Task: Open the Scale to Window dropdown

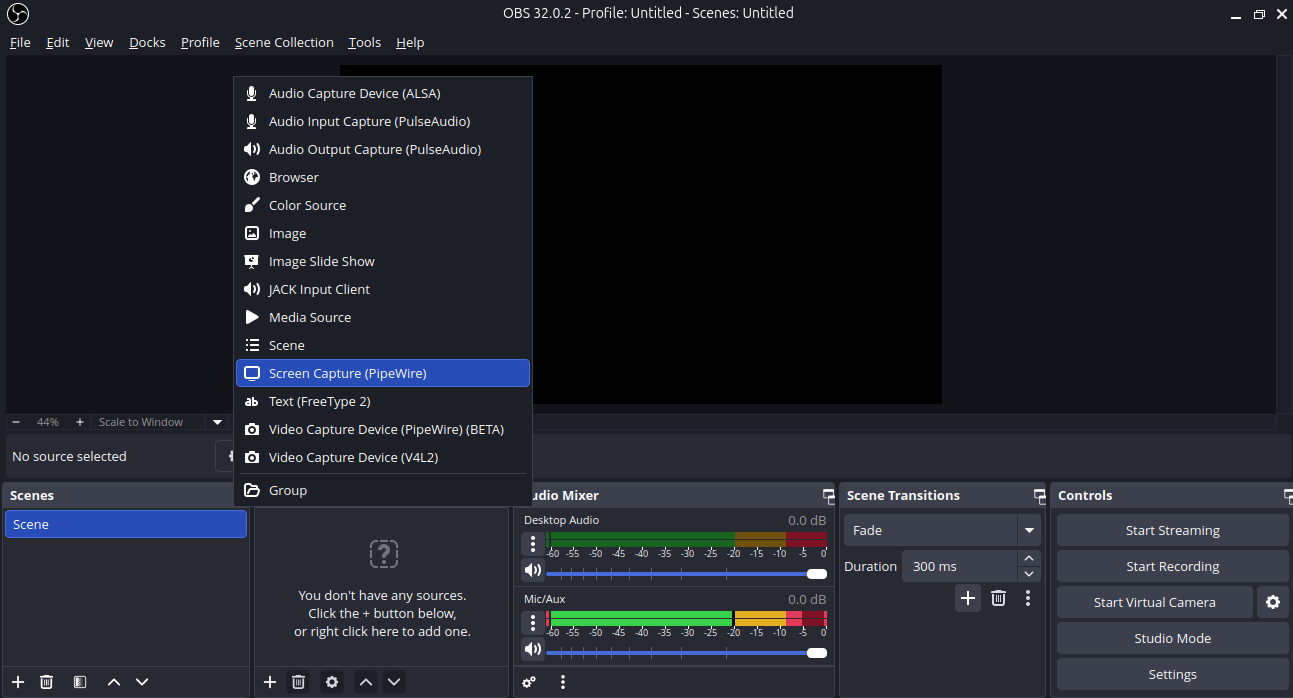Action: tap(217, 422)
